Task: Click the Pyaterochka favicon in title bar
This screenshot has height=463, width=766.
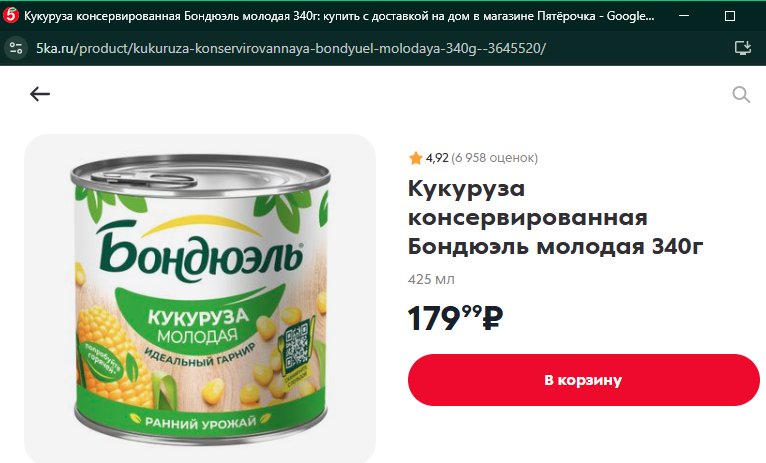Action: click(10, 16)
